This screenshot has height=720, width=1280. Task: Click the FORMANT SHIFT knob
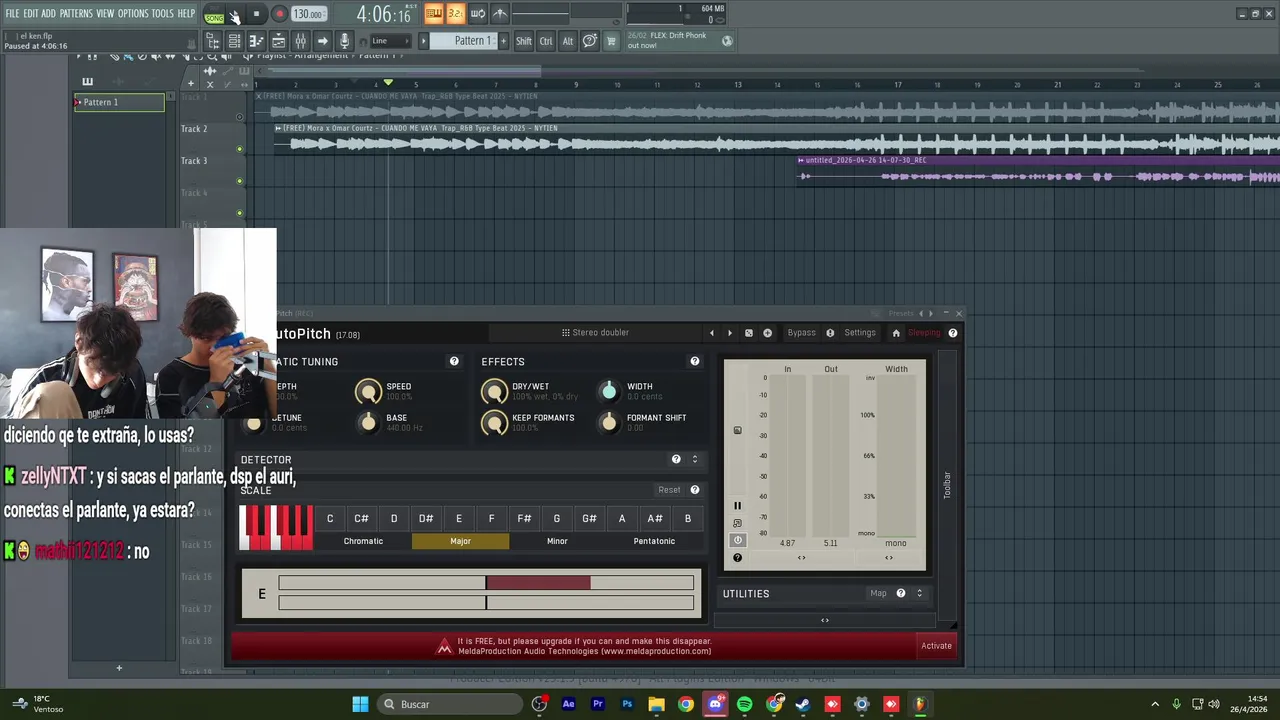[609, 422]
